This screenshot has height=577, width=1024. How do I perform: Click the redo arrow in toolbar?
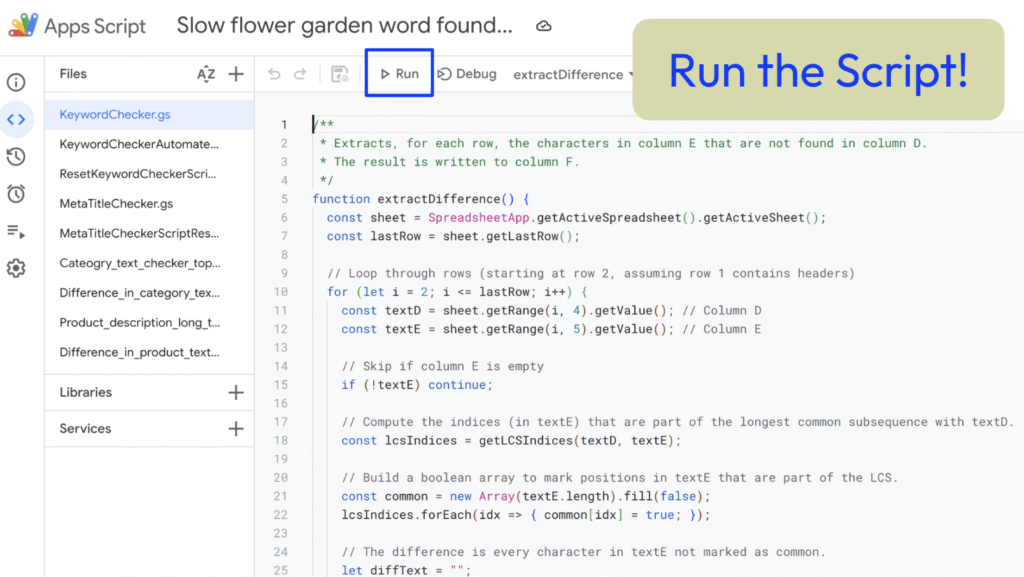[x=300, y=74]
